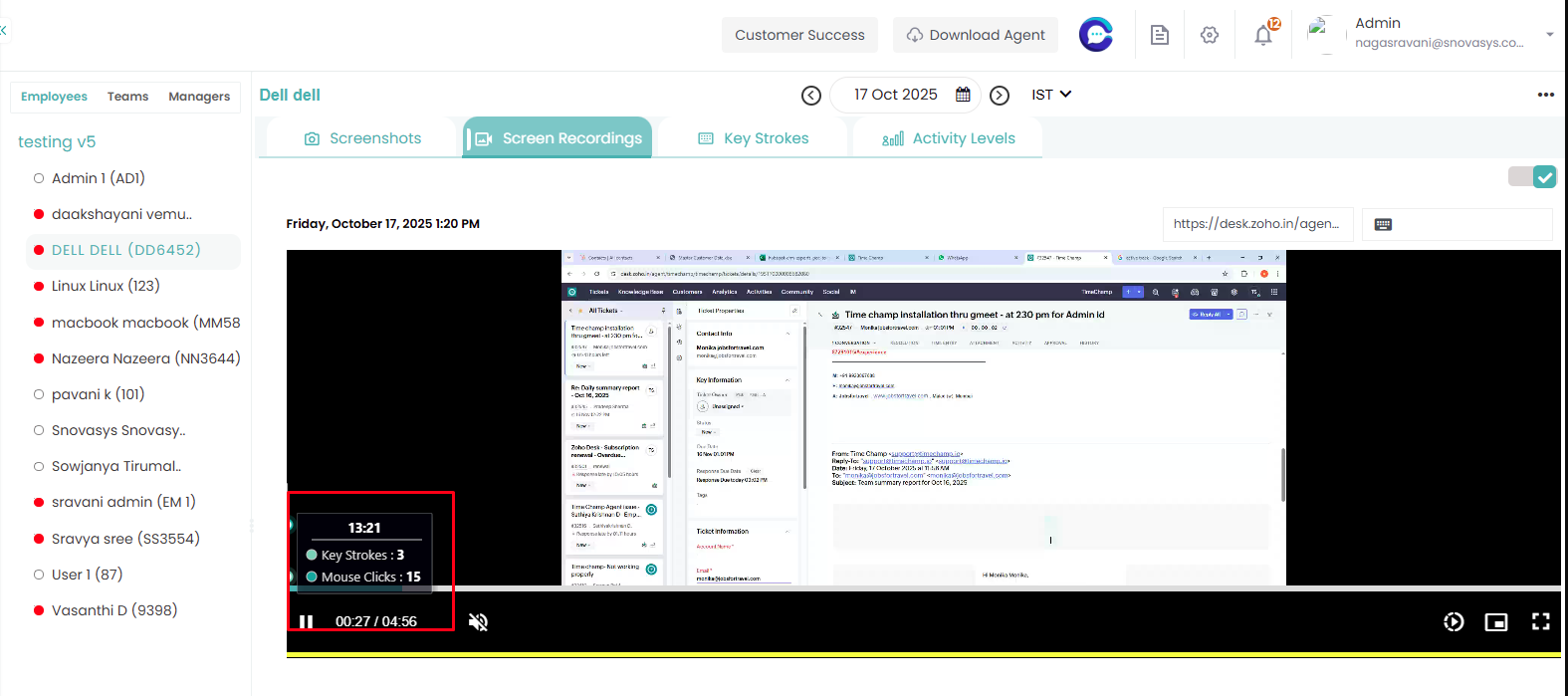Go to the previous date arrow

point(811,96)
